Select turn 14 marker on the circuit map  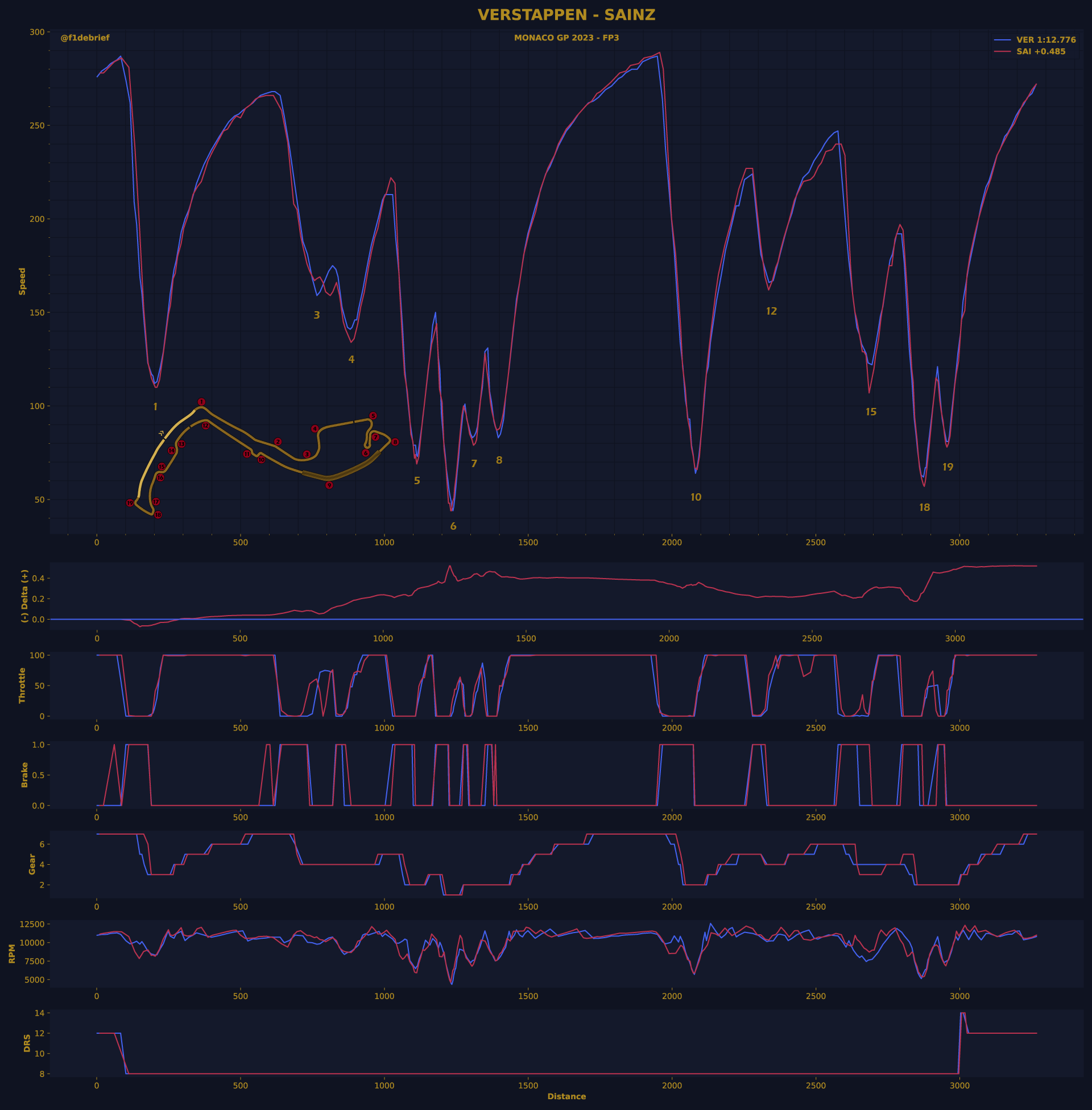tap(172, 451)
